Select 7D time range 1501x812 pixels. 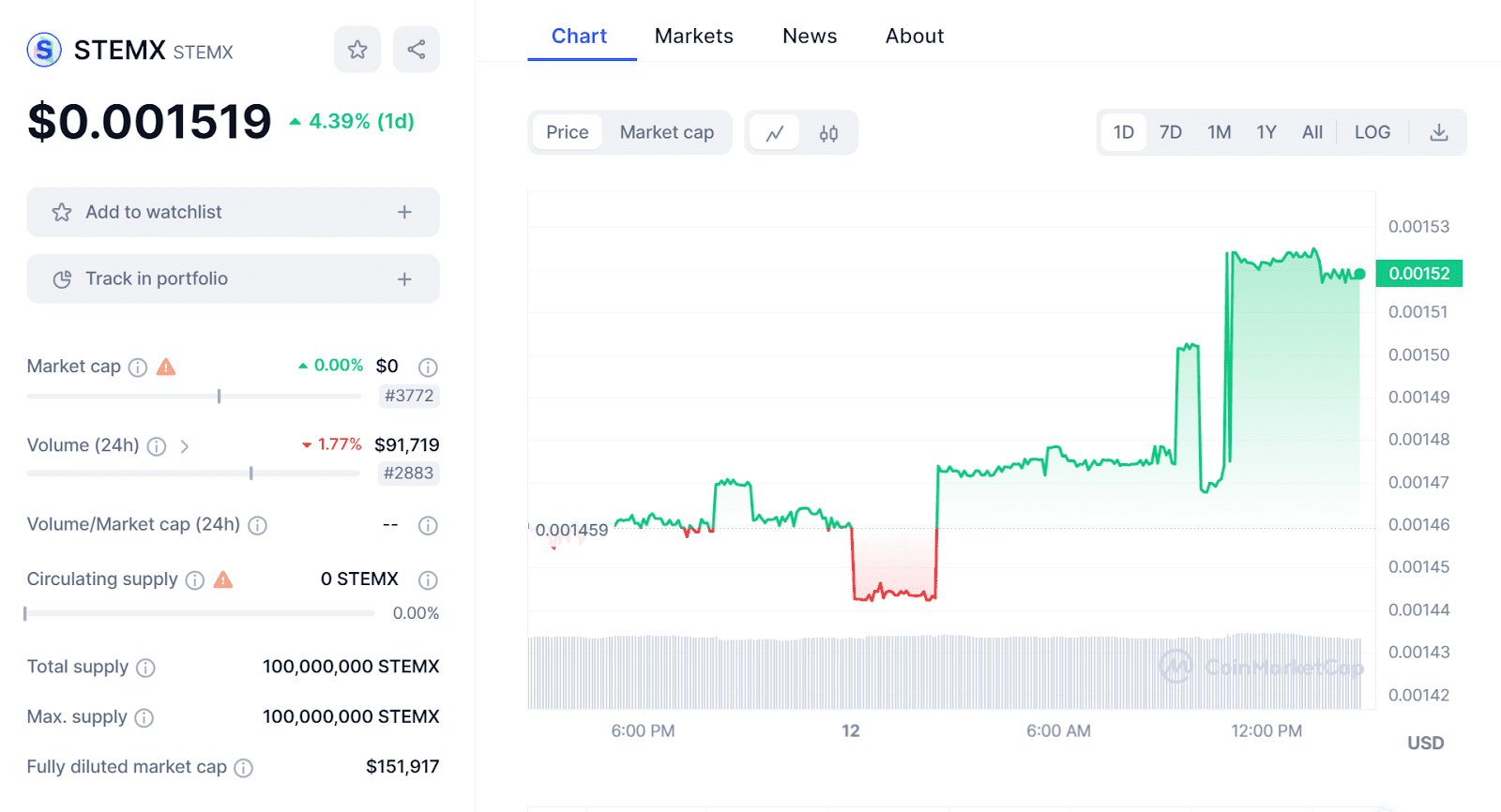coord(1171,132)
